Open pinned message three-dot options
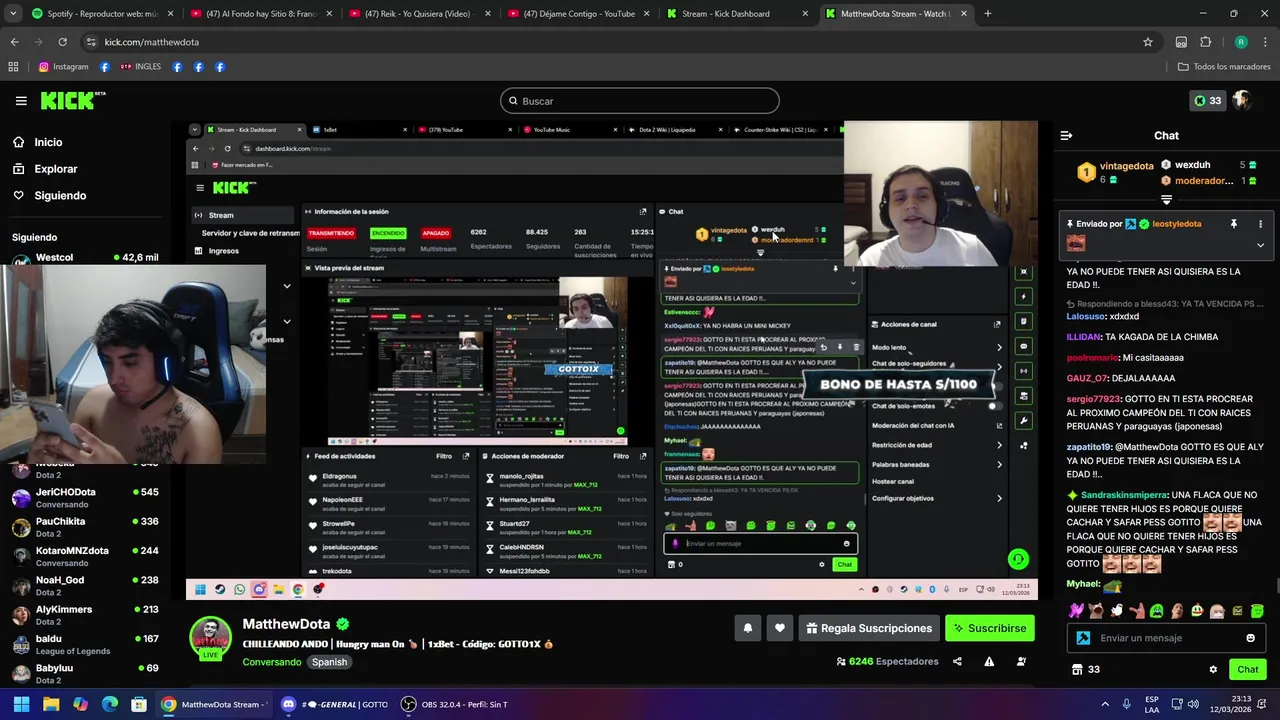The image size is (1280, 720). click(x=1260, y=224)
